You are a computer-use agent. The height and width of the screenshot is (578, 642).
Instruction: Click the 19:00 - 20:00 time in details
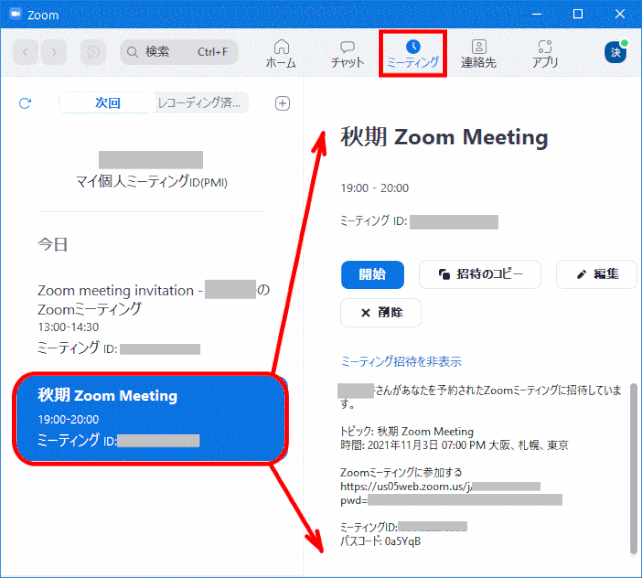click(x=375, y=188)
